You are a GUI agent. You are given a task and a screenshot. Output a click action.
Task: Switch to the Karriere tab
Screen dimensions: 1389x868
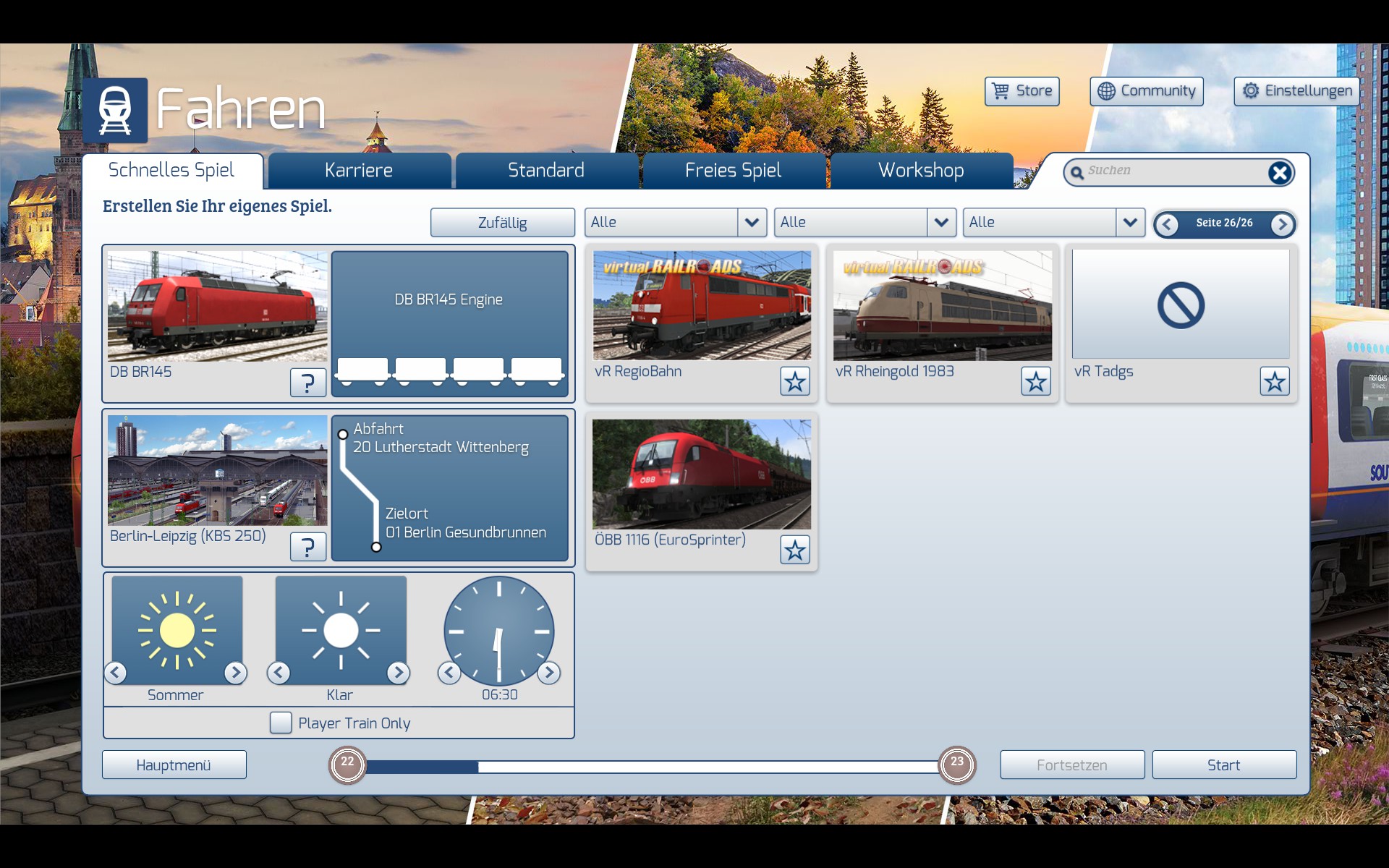pyautogui.click(x=359, y=171)
